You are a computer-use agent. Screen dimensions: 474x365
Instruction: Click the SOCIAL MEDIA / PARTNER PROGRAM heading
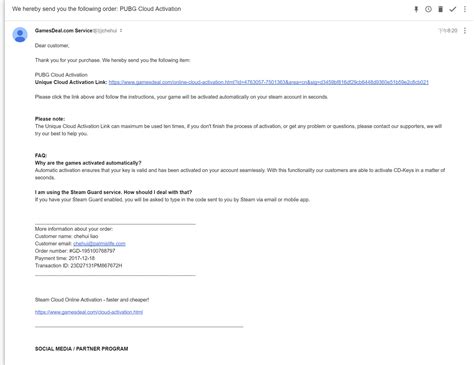(x=82, y=349)
